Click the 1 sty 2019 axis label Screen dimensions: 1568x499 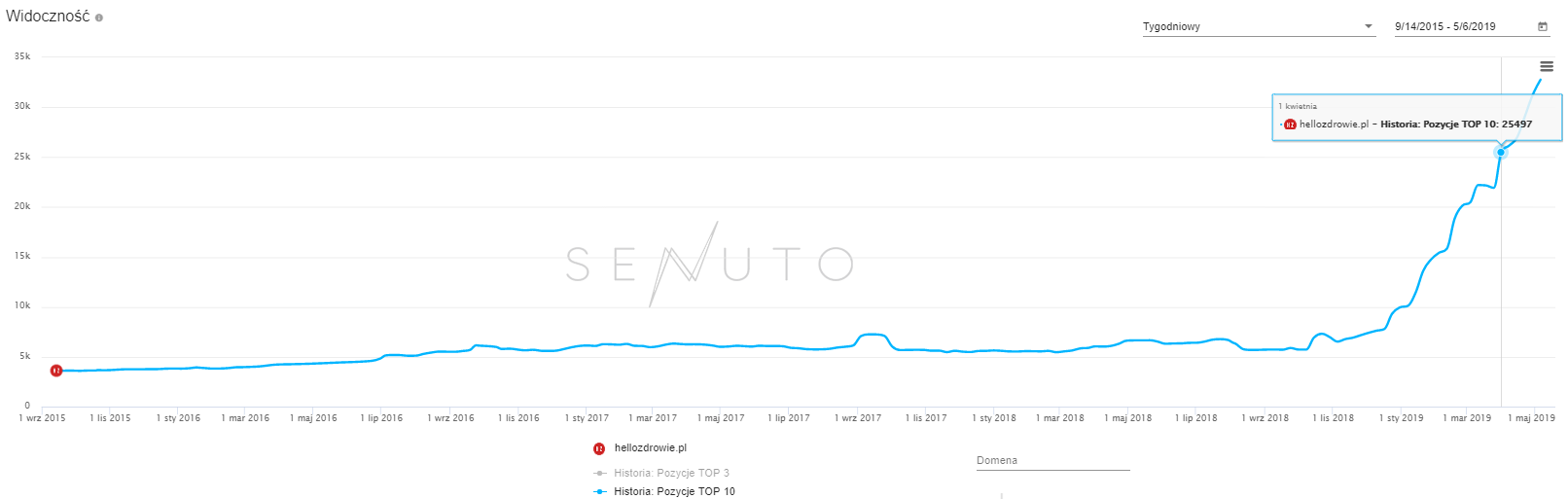click(x=1401, y=418)
